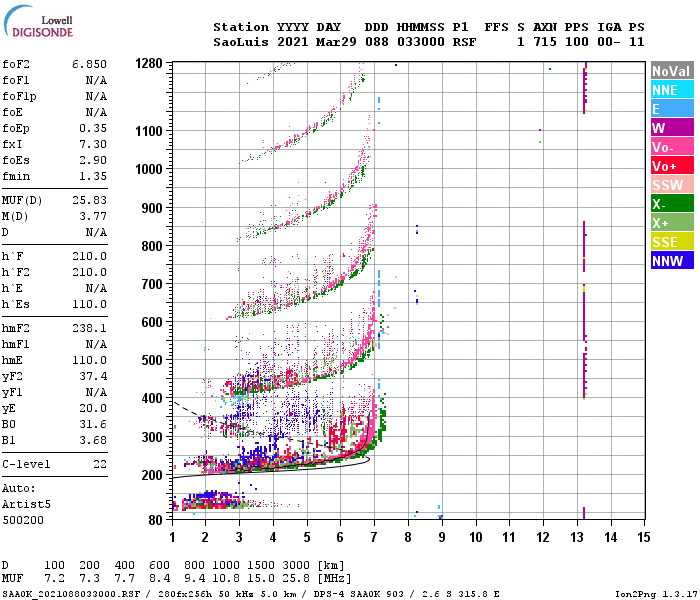The width and height of the screenshot is (700, 600).
Task: Select the SSW salmon legend swatch
Action: tap(672, 185)
